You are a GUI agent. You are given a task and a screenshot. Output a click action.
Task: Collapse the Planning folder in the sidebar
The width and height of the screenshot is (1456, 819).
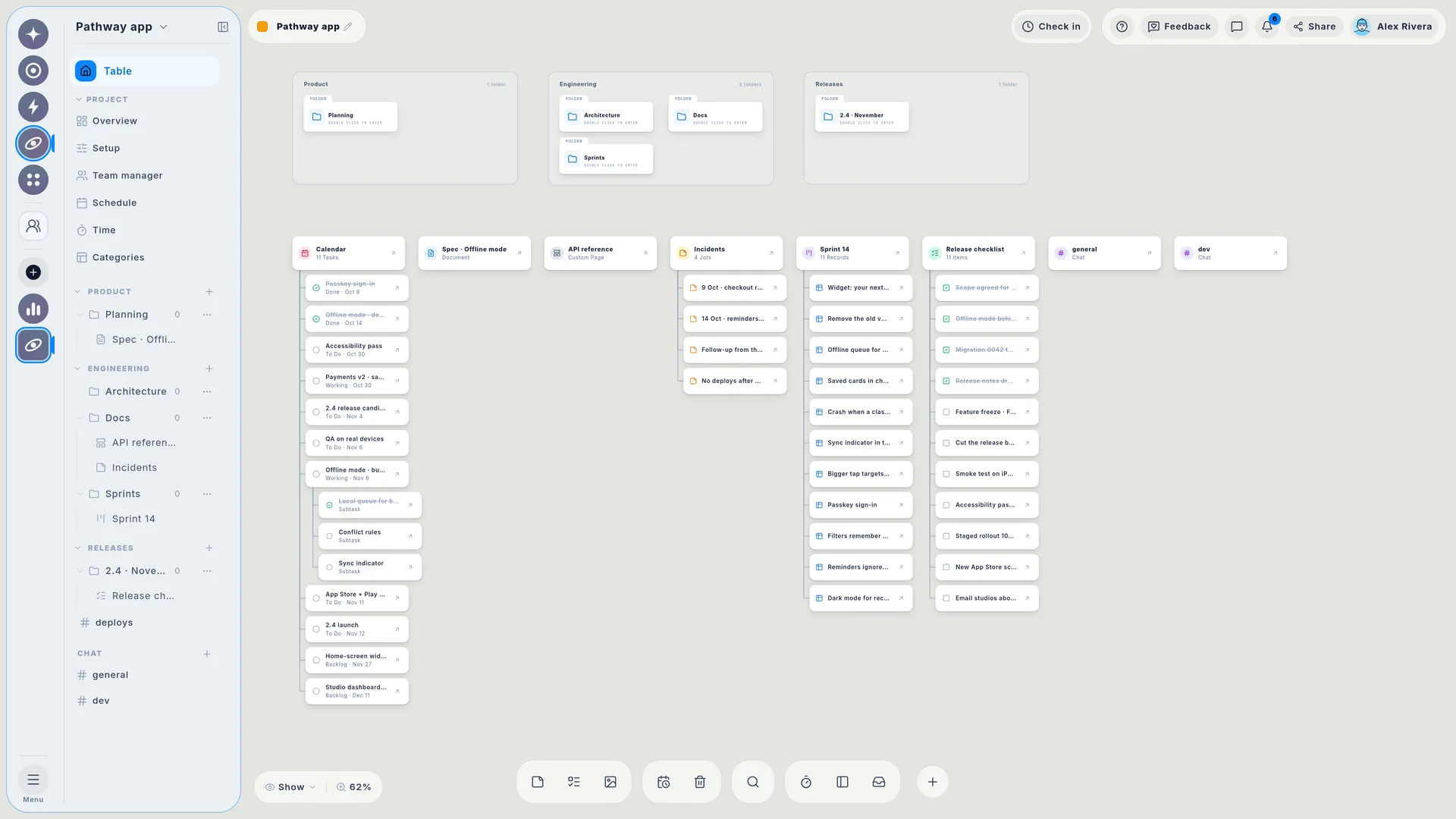80,315
